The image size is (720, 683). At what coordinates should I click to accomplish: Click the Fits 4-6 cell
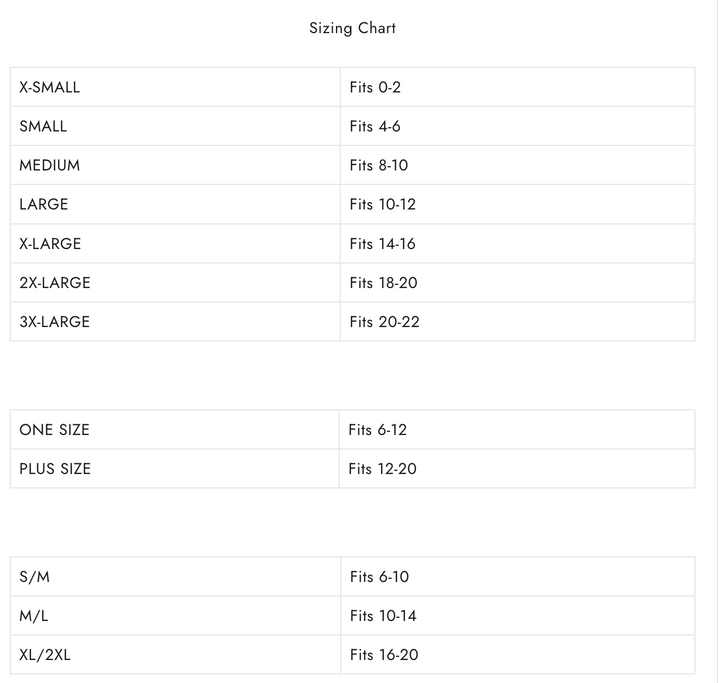[518, 126]
